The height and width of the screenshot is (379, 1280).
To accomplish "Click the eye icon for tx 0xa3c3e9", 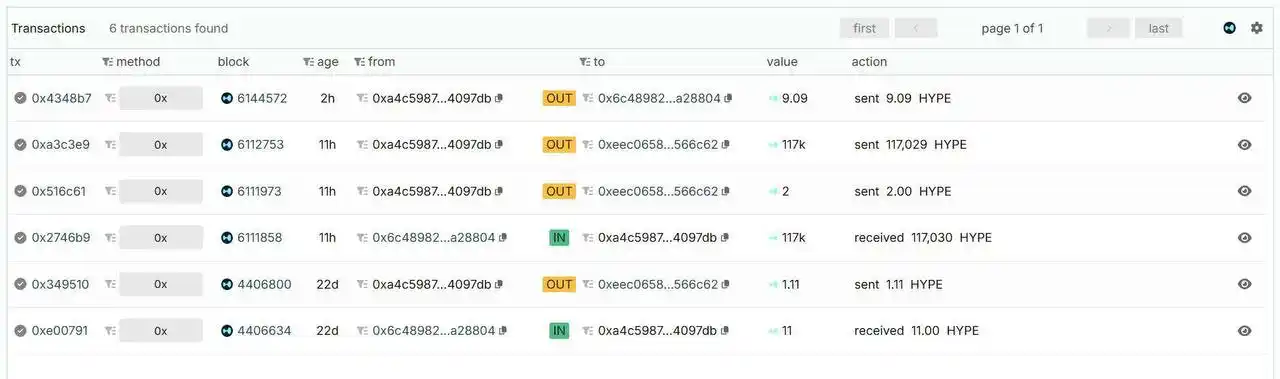I will click(1245, 145).
